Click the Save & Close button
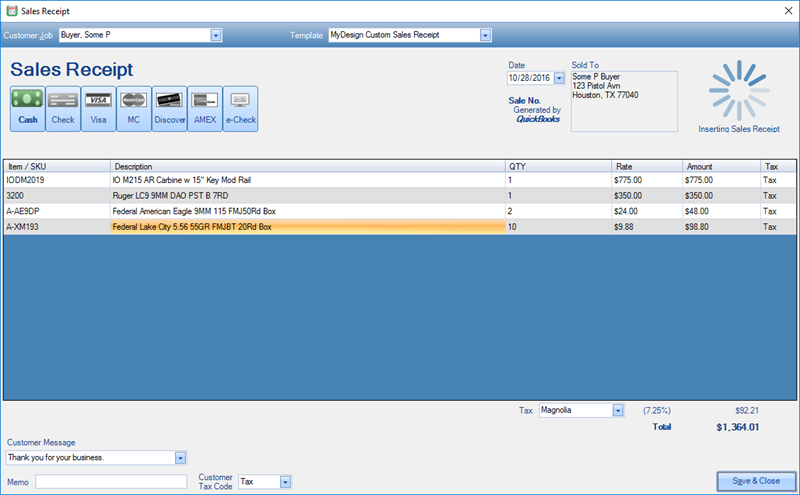Viewport: 800px width, 495px height. [x=756, y=481]
